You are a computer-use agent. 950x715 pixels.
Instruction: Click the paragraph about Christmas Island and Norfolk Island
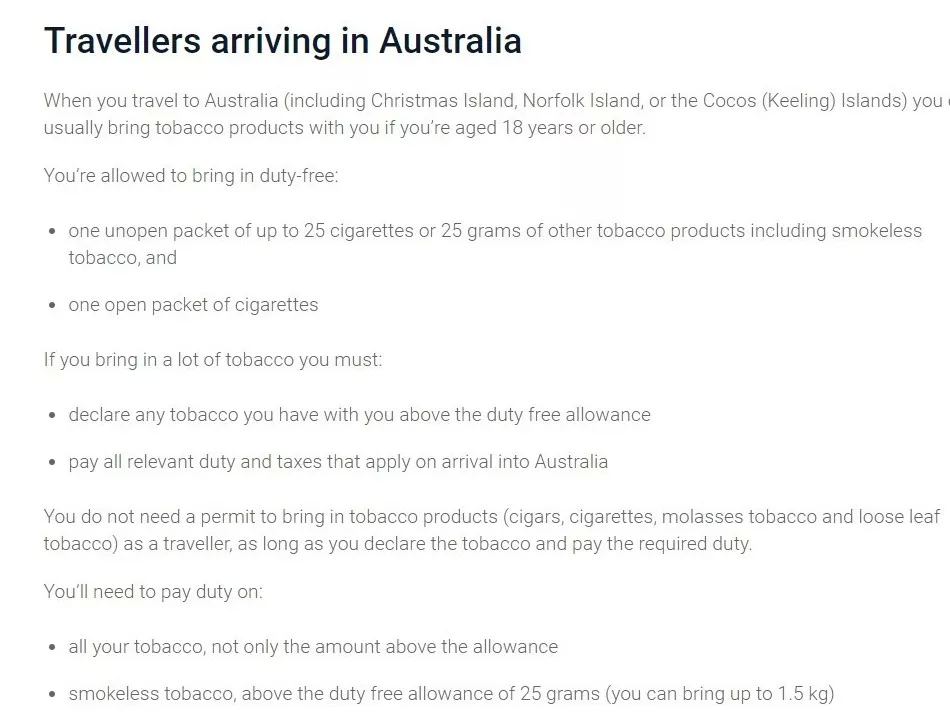point(496,114)
